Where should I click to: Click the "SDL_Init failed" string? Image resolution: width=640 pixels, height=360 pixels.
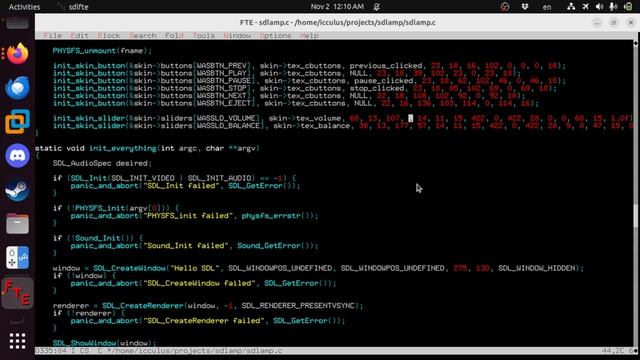coord(181,186)
